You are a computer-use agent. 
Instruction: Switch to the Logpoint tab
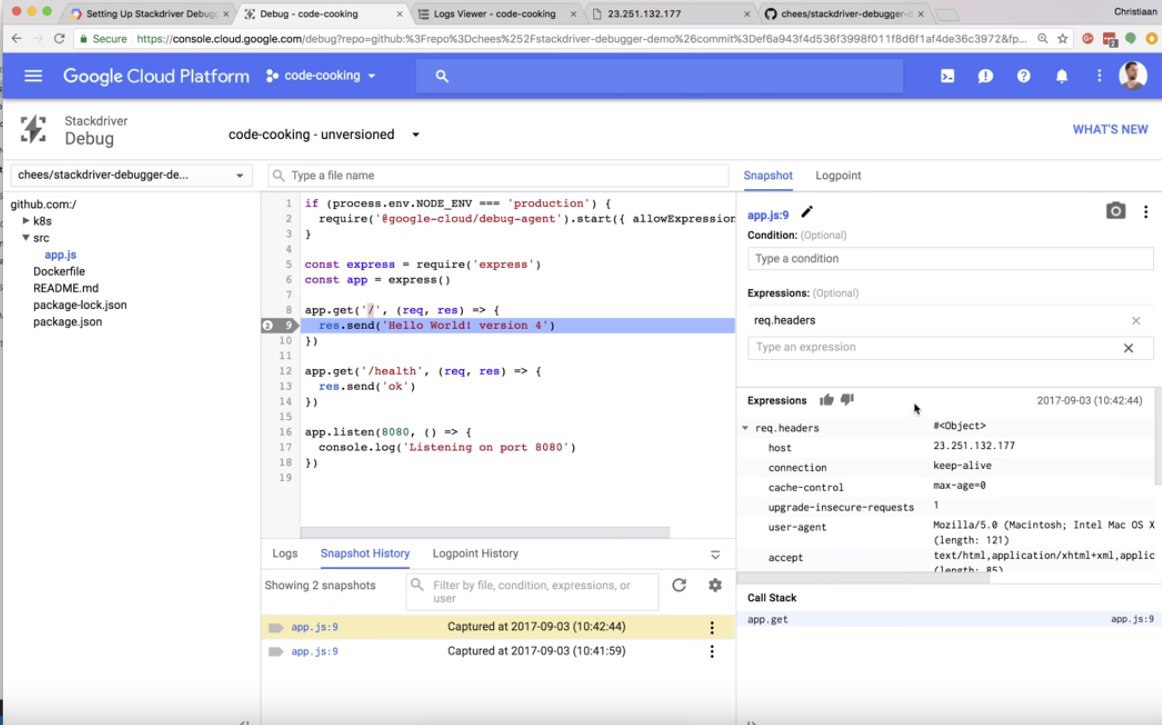pos(838,176)
